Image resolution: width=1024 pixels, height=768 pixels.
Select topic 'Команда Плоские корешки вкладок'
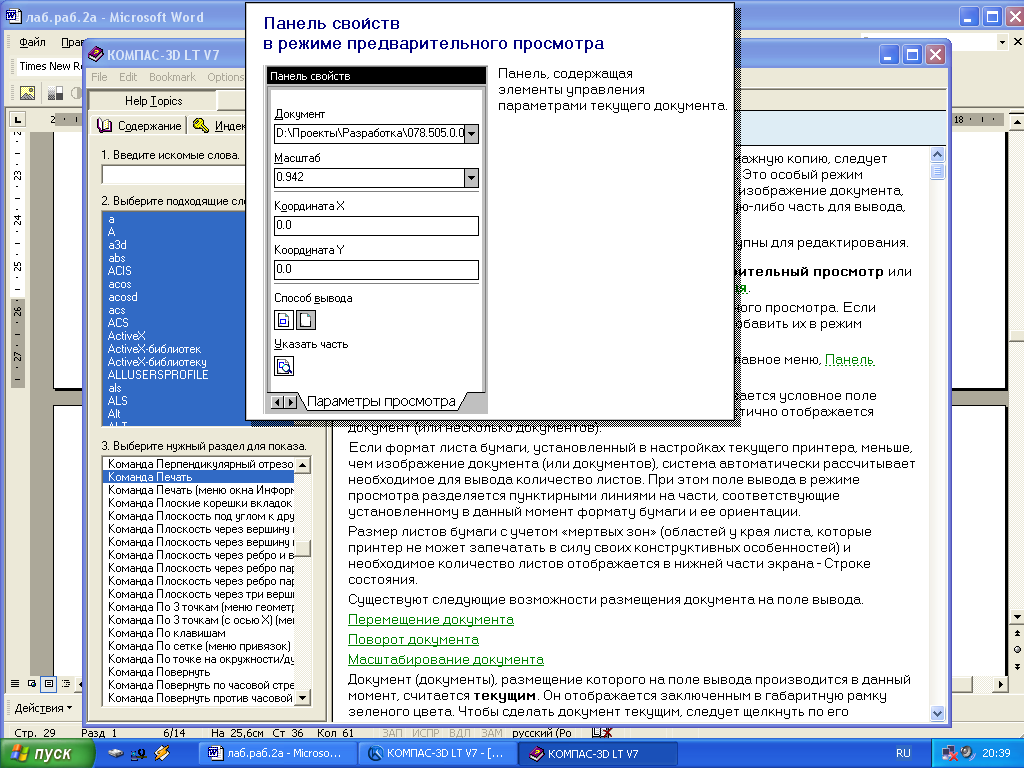coord(199,503)
